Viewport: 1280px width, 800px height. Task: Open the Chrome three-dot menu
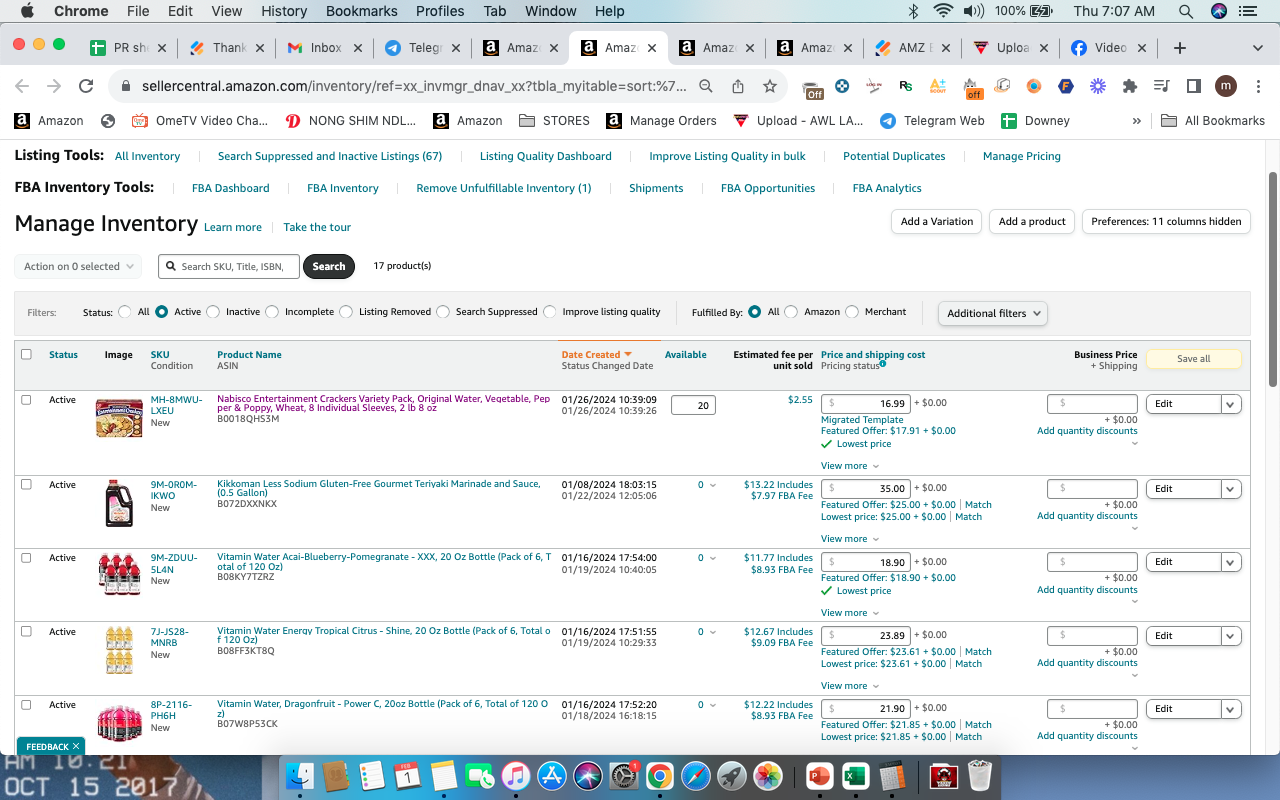pyautogui.click(x=1258, y=86)
